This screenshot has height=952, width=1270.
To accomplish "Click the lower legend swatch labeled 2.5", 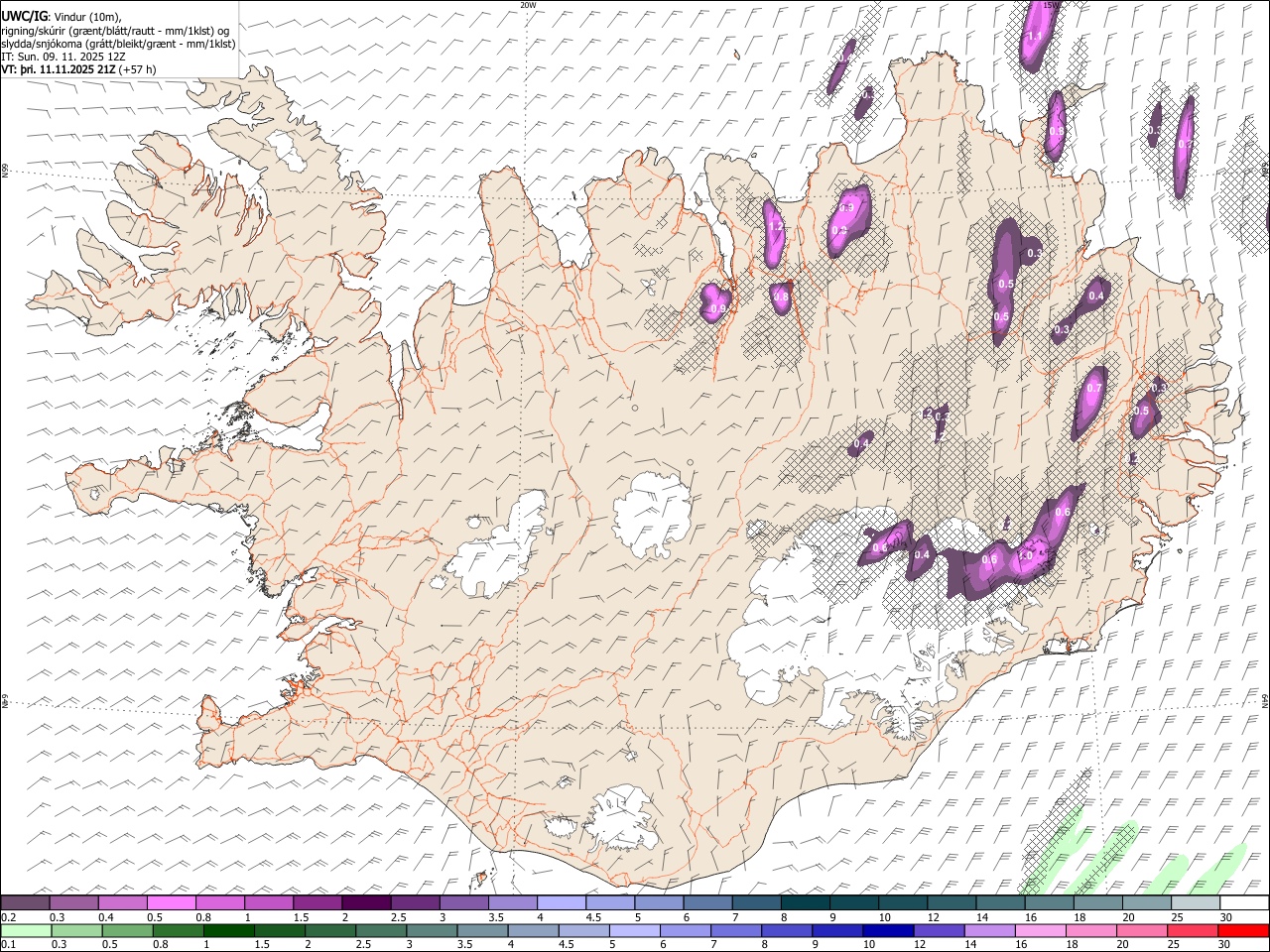I will [x=382, y=931].
